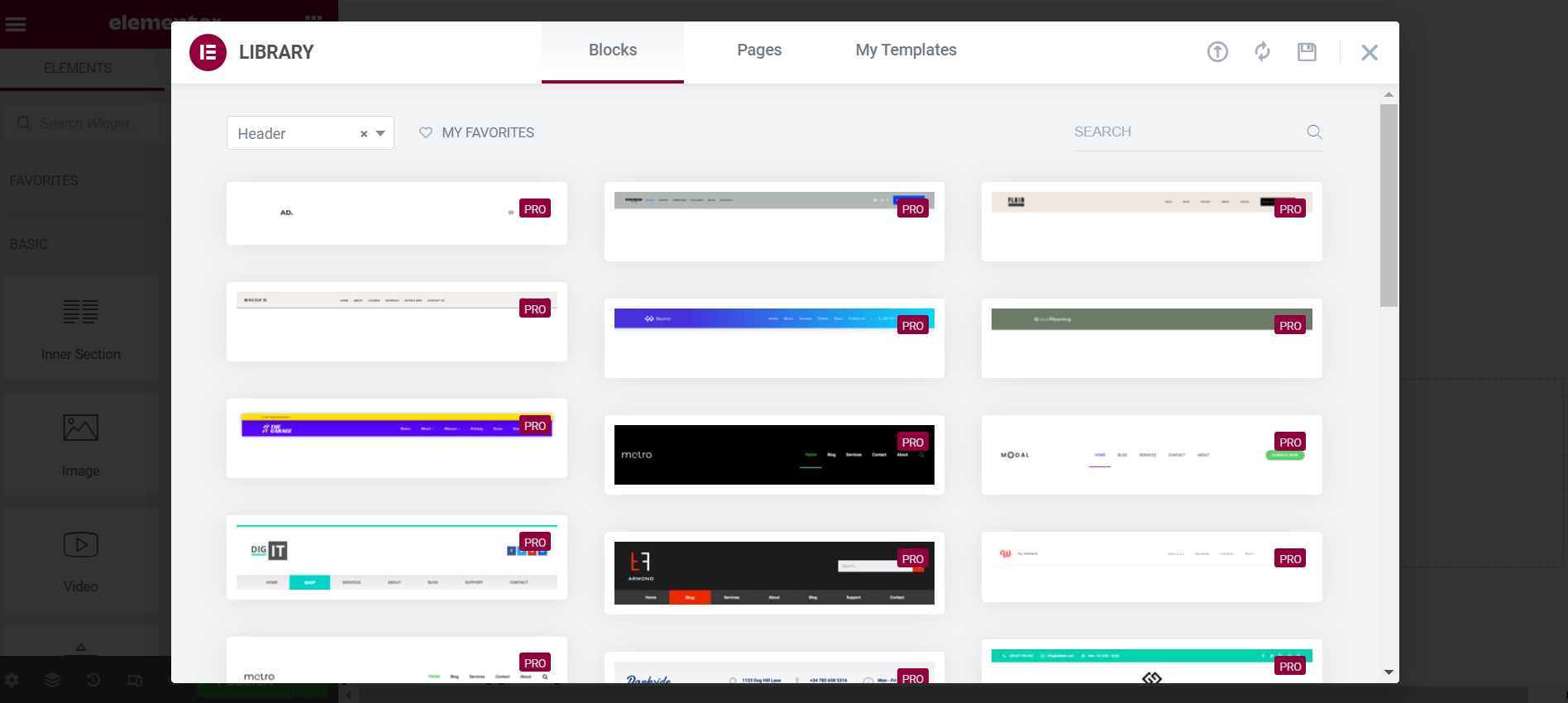
Task: Pick the purple and yellow Garage header
Action: pos(397,438)
